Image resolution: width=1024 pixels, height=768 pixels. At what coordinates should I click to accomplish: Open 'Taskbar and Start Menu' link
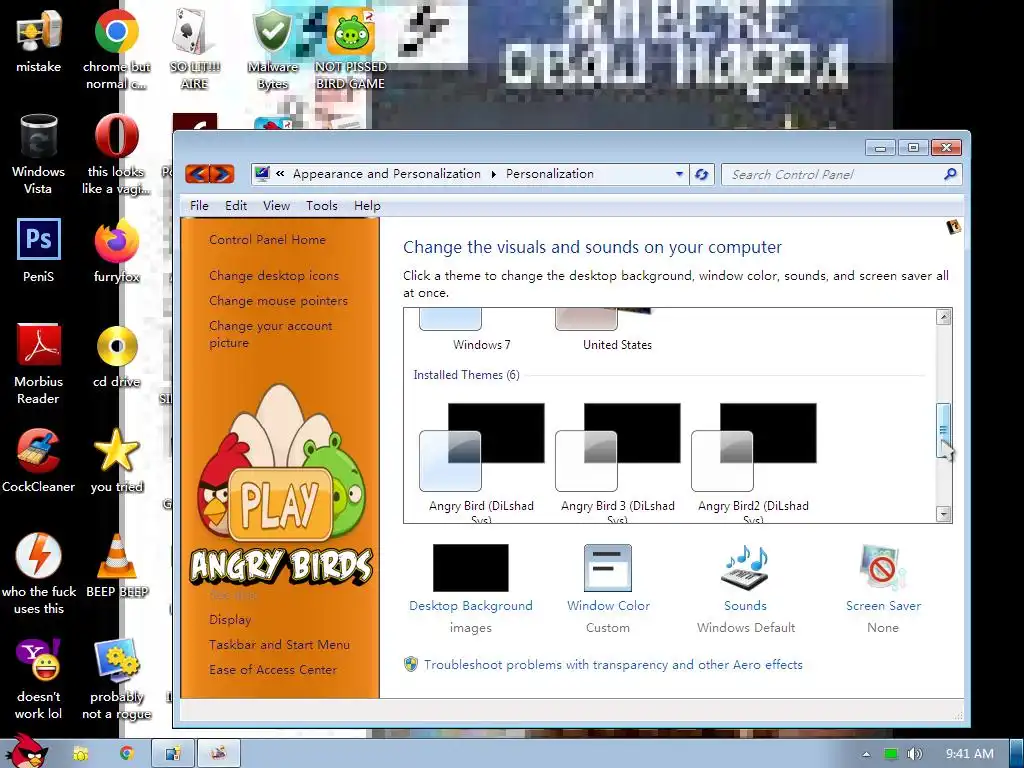coord(280,645)
